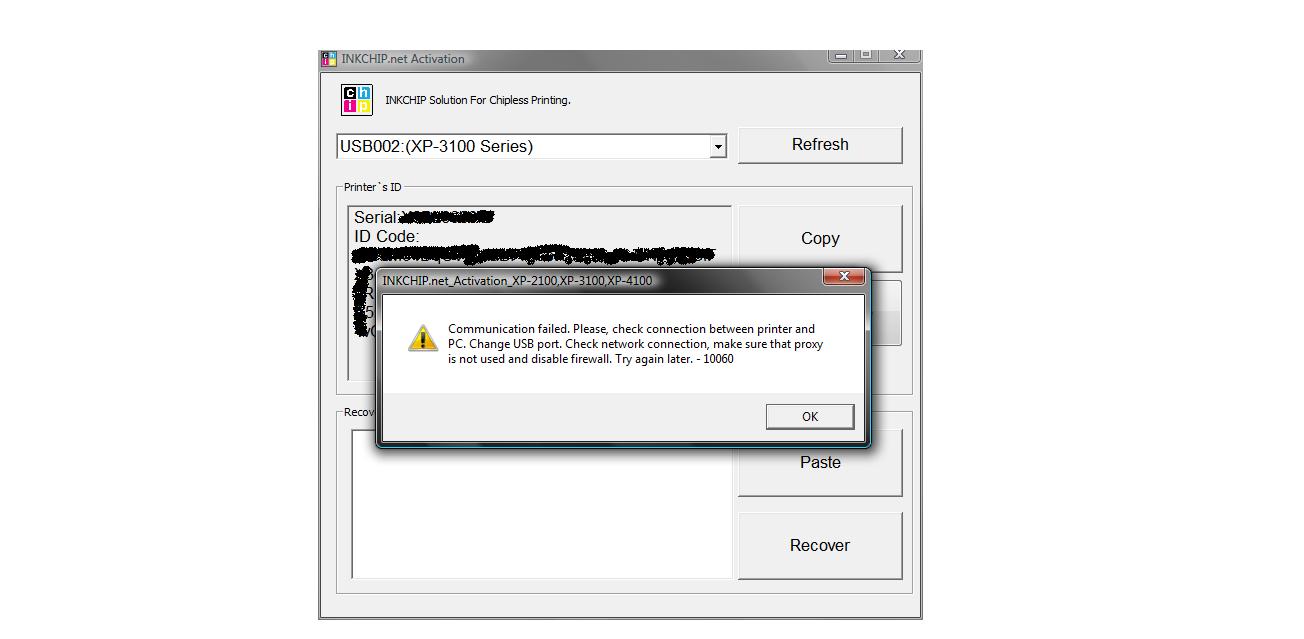1304x639 pixels.
Task: Click the Copy button
Action: pyautogui.click(x=820, y=238)
